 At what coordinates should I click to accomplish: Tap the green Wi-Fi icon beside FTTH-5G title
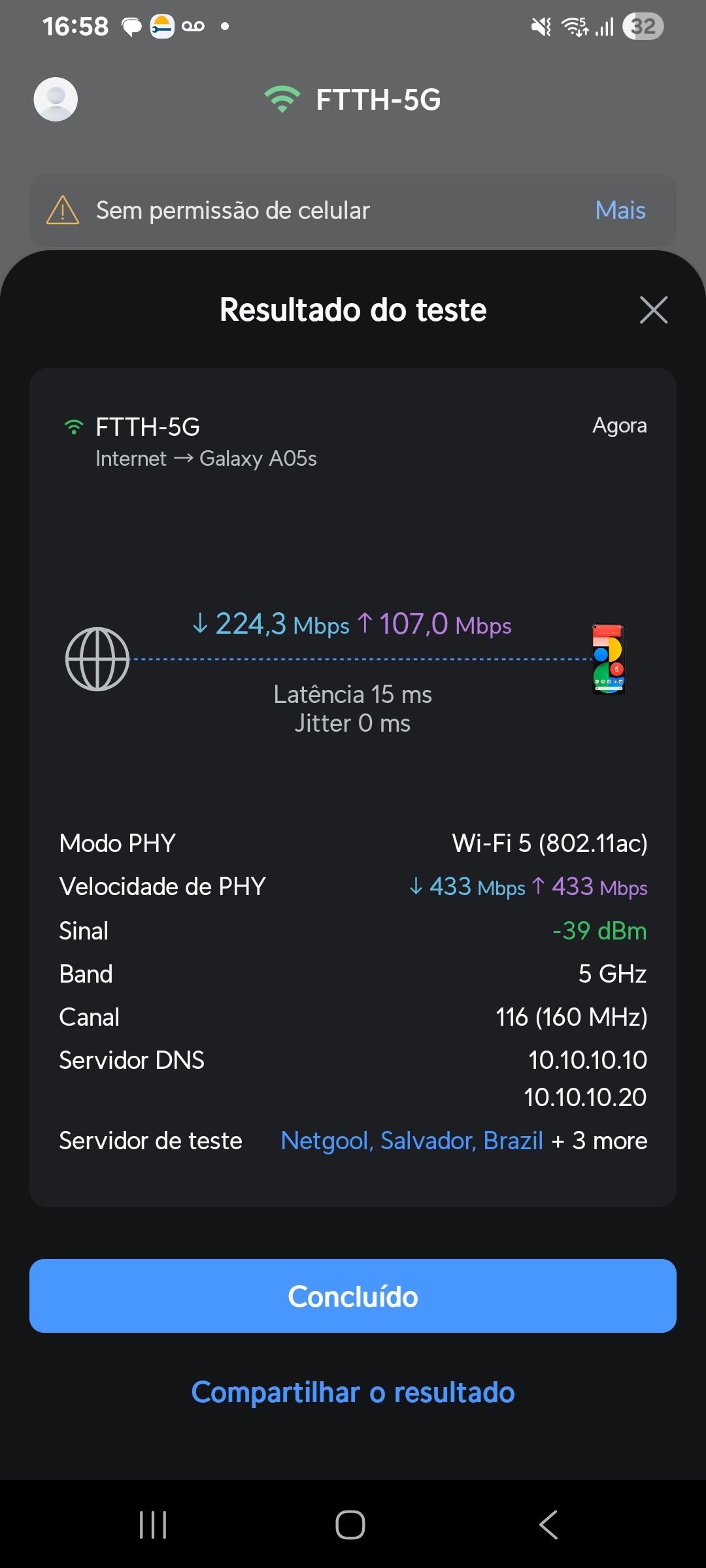click(x=282, y=99)
